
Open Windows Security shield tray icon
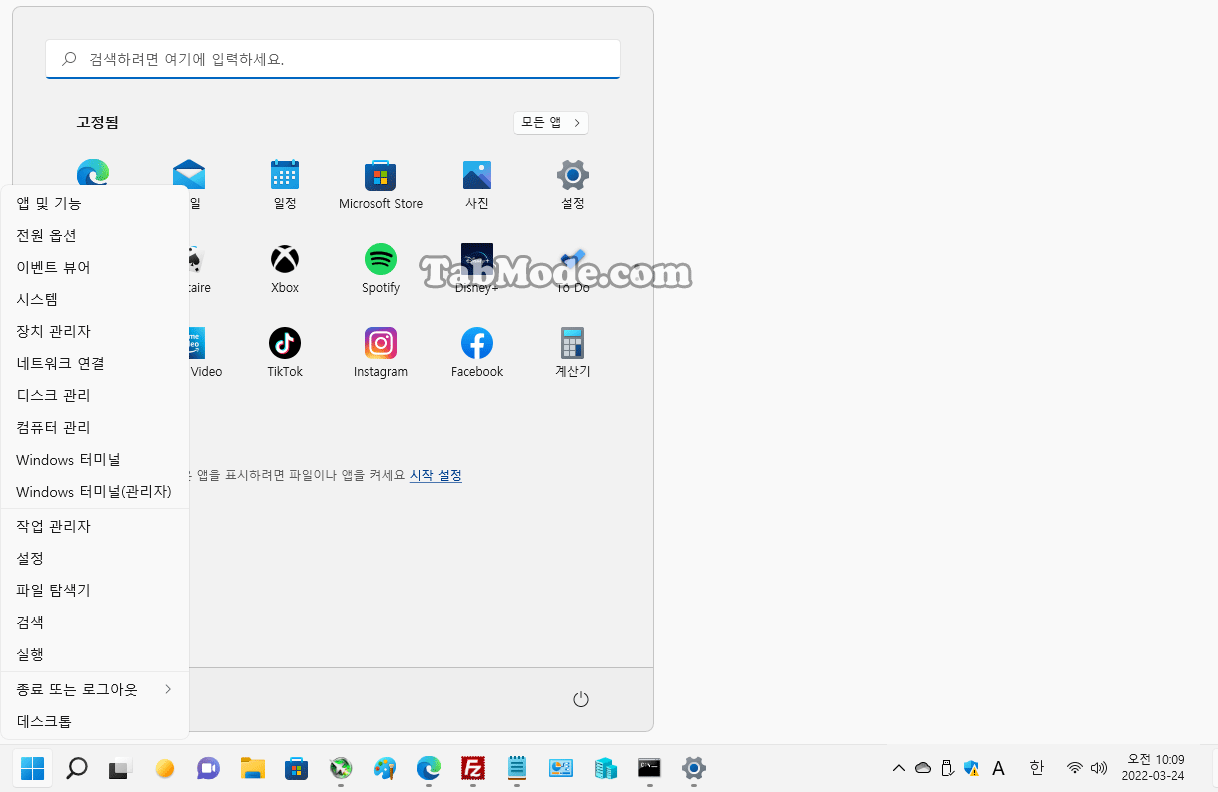click(x=971, y=768)
